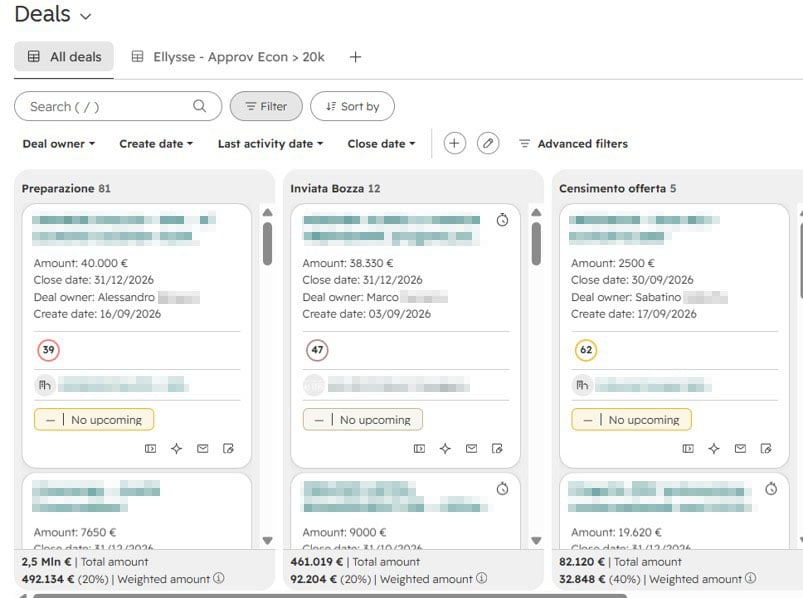Send email from the 40.000 € deal card

(x=203, y=448)
